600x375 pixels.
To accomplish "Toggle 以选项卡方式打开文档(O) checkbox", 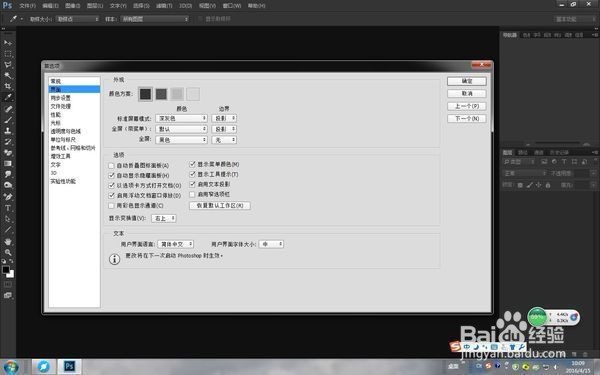I will 111,185.
